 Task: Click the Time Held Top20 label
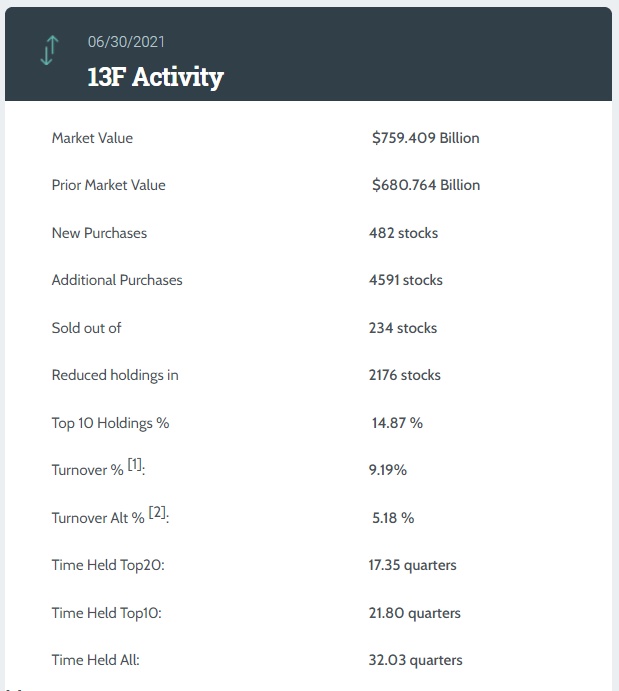107,565
